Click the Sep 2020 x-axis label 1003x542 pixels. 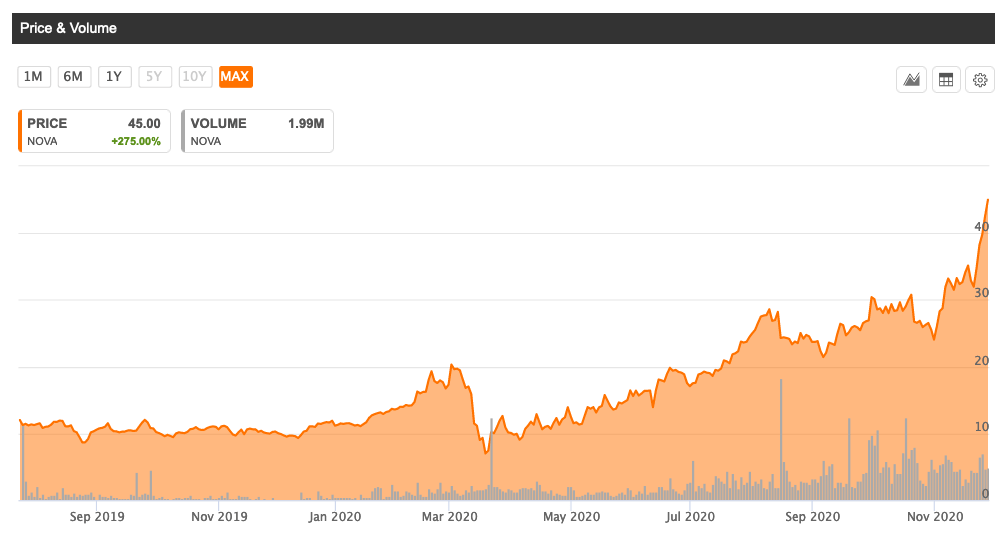click(x=812, y=517)
